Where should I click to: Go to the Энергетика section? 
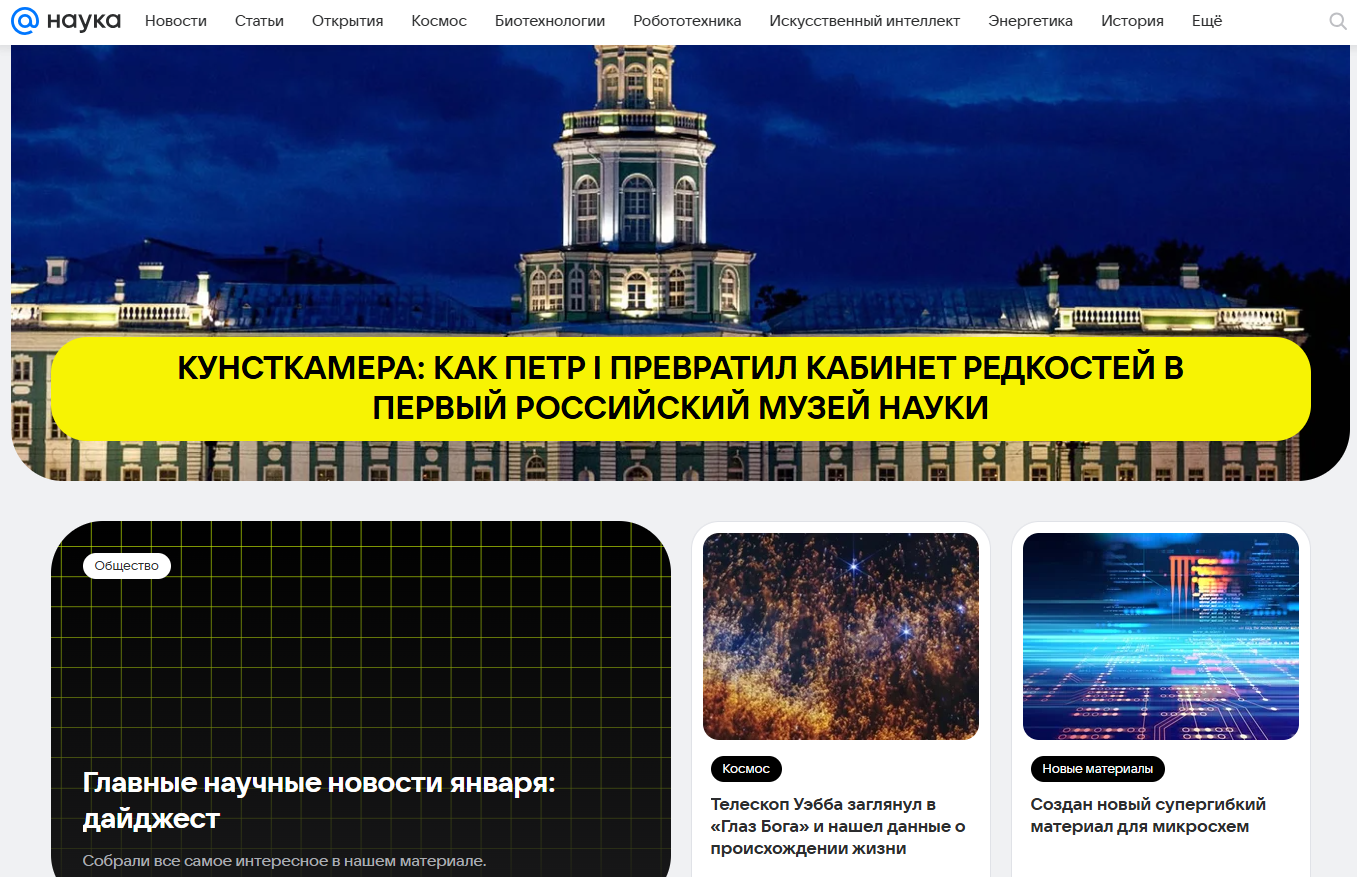tap(1030, 21)
